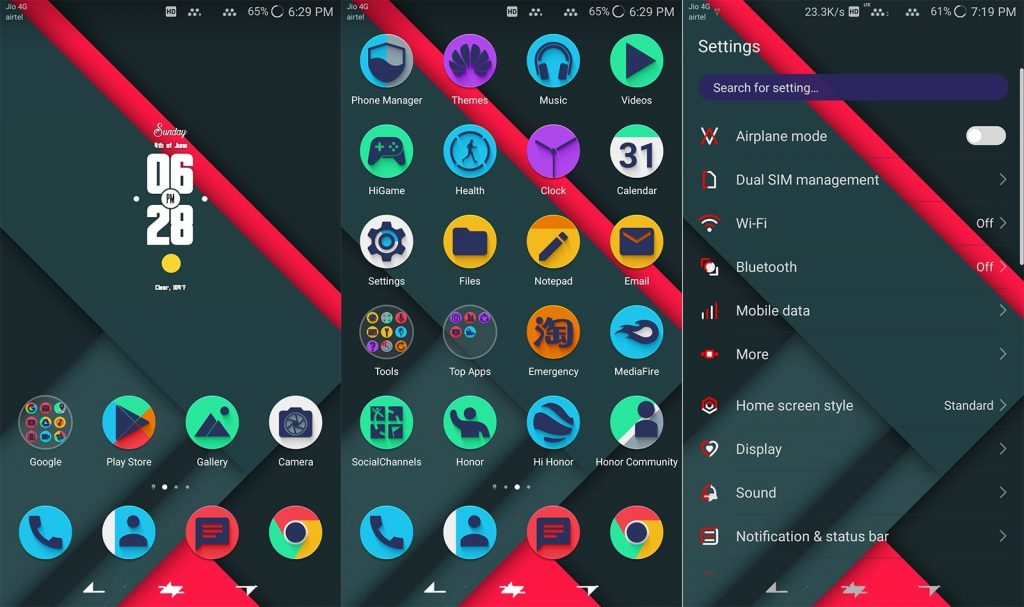The height and width of the screenshot is (607, 1024).
Task: Tap the home key on the clock-widget screen
Action: click(x=171, y=589)
